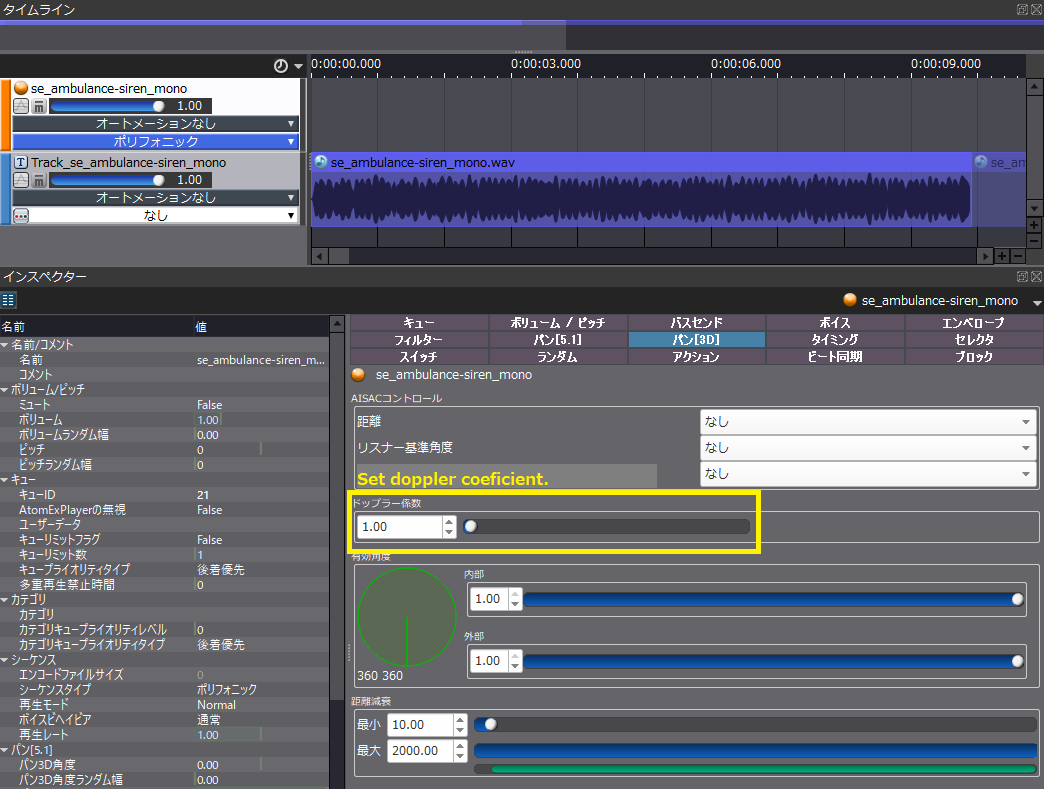Click the ドップラー係数 slider handle
The image size is (1044, 789).
470,527
